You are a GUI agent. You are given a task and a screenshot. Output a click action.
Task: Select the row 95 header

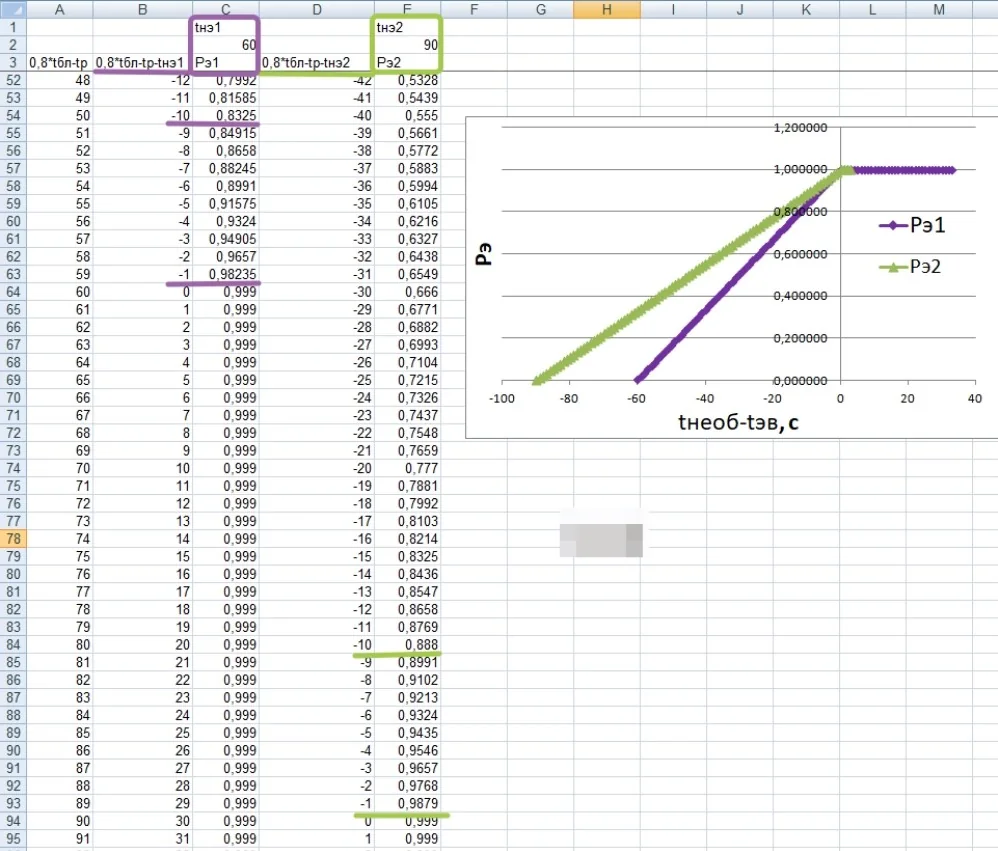click(13, 839)
